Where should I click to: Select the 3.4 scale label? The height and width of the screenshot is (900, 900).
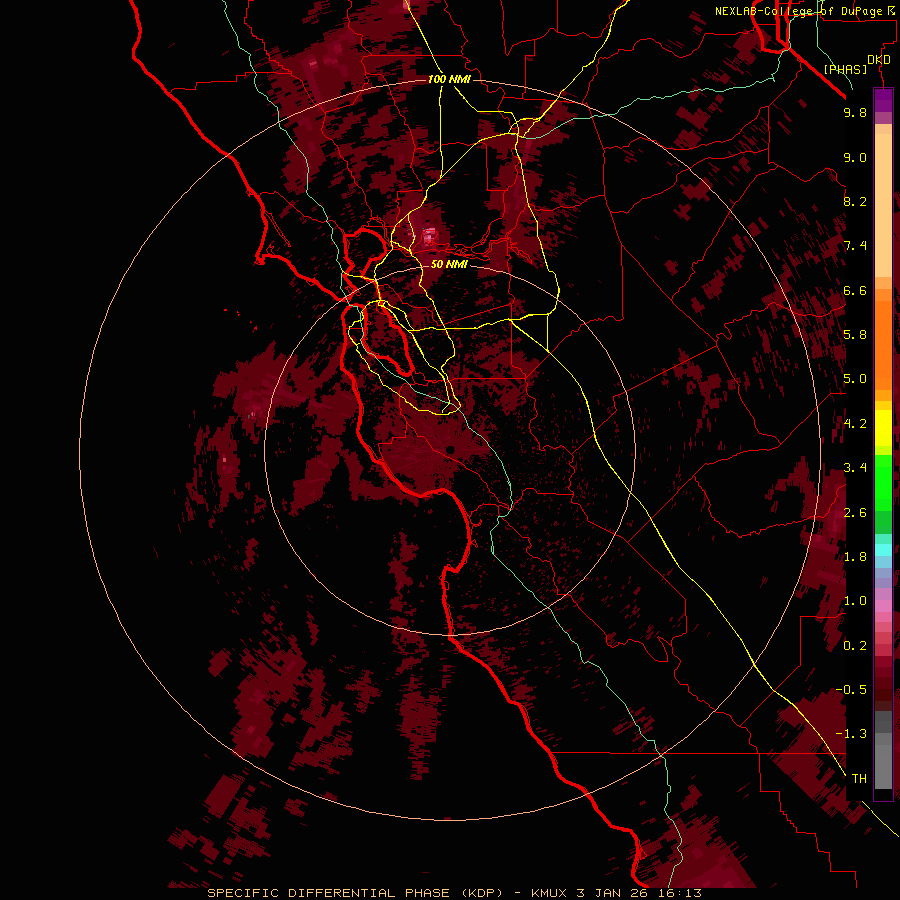[855, 468]
